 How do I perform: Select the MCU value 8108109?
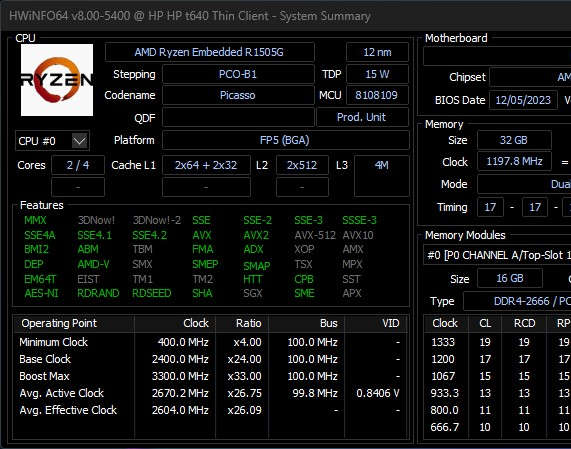[x=377, y=95]
